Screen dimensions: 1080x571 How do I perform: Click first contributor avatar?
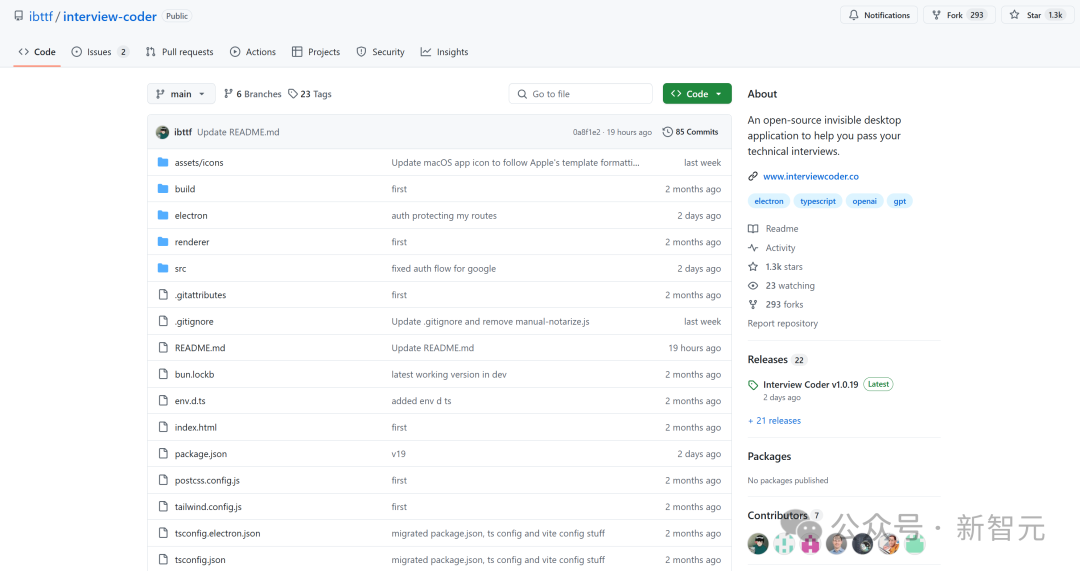coord(758,543)
